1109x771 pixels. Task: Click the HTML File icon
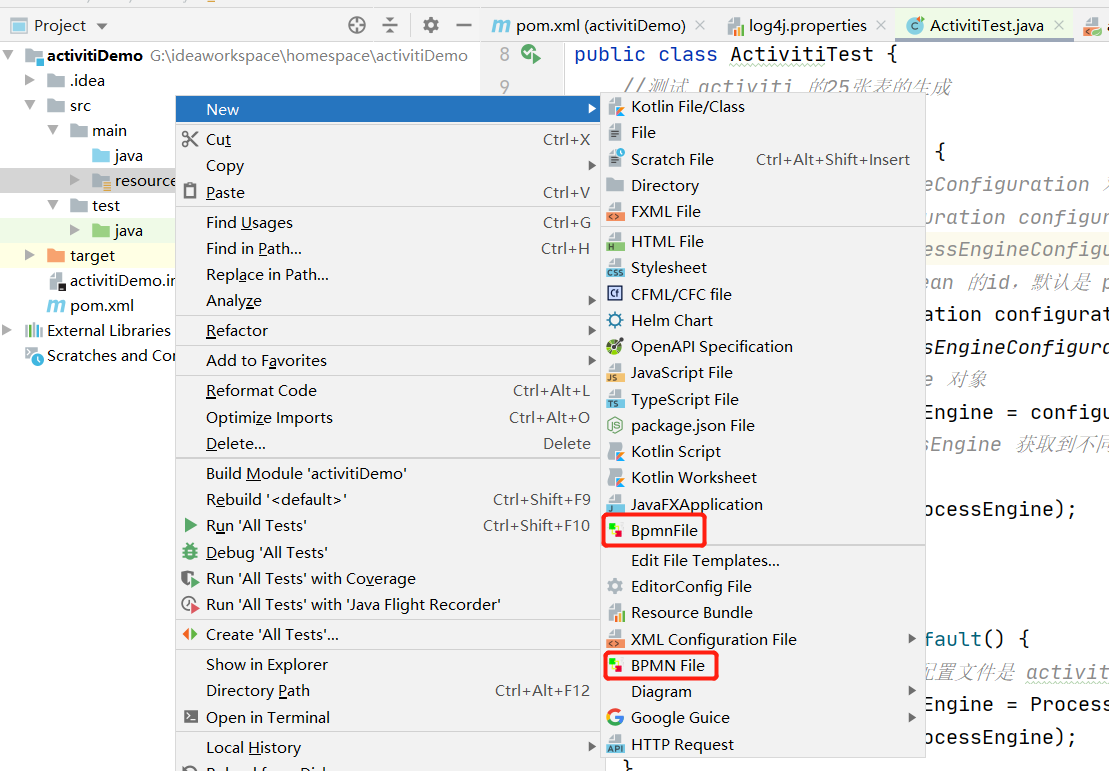(x=616, y=242)
